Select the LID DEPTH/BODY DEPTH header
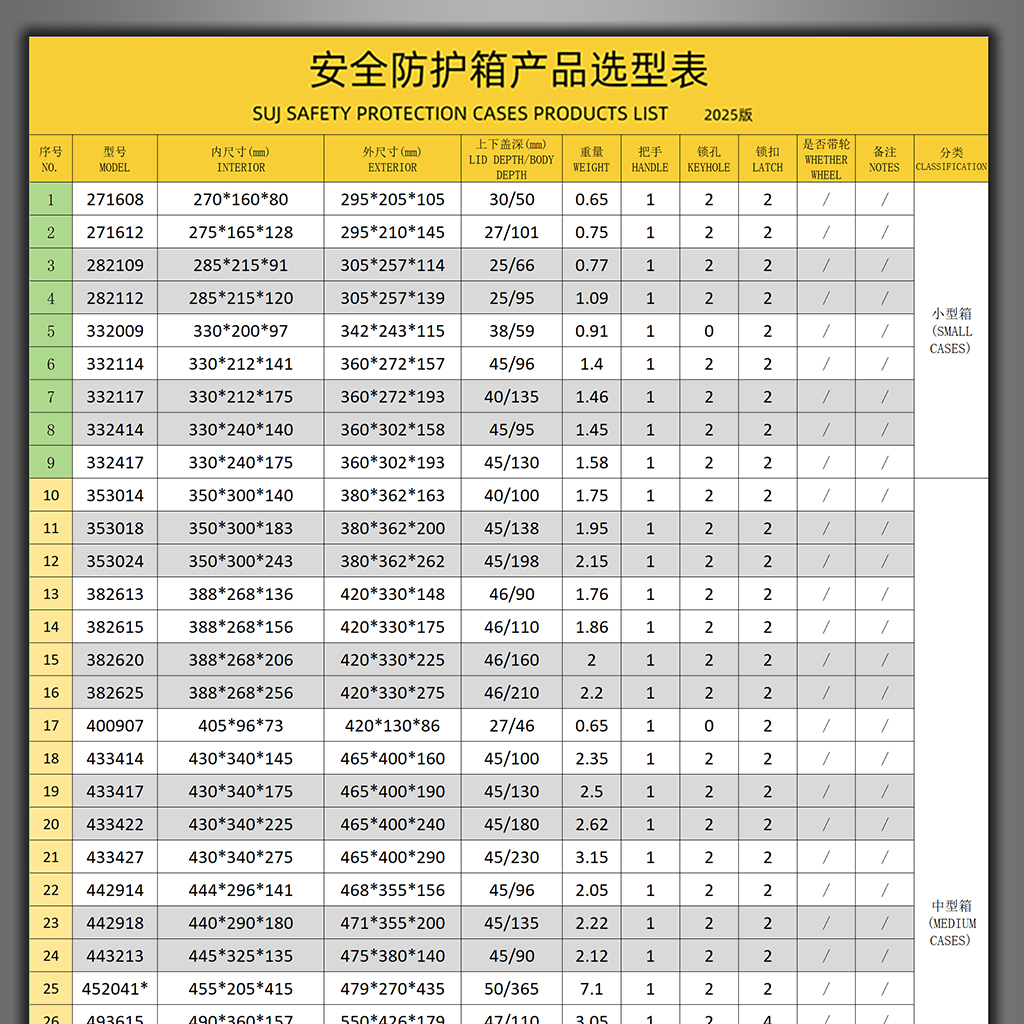Image resolution: width=1024 pixels, height=1024 pixels. (x=511, y=159)
